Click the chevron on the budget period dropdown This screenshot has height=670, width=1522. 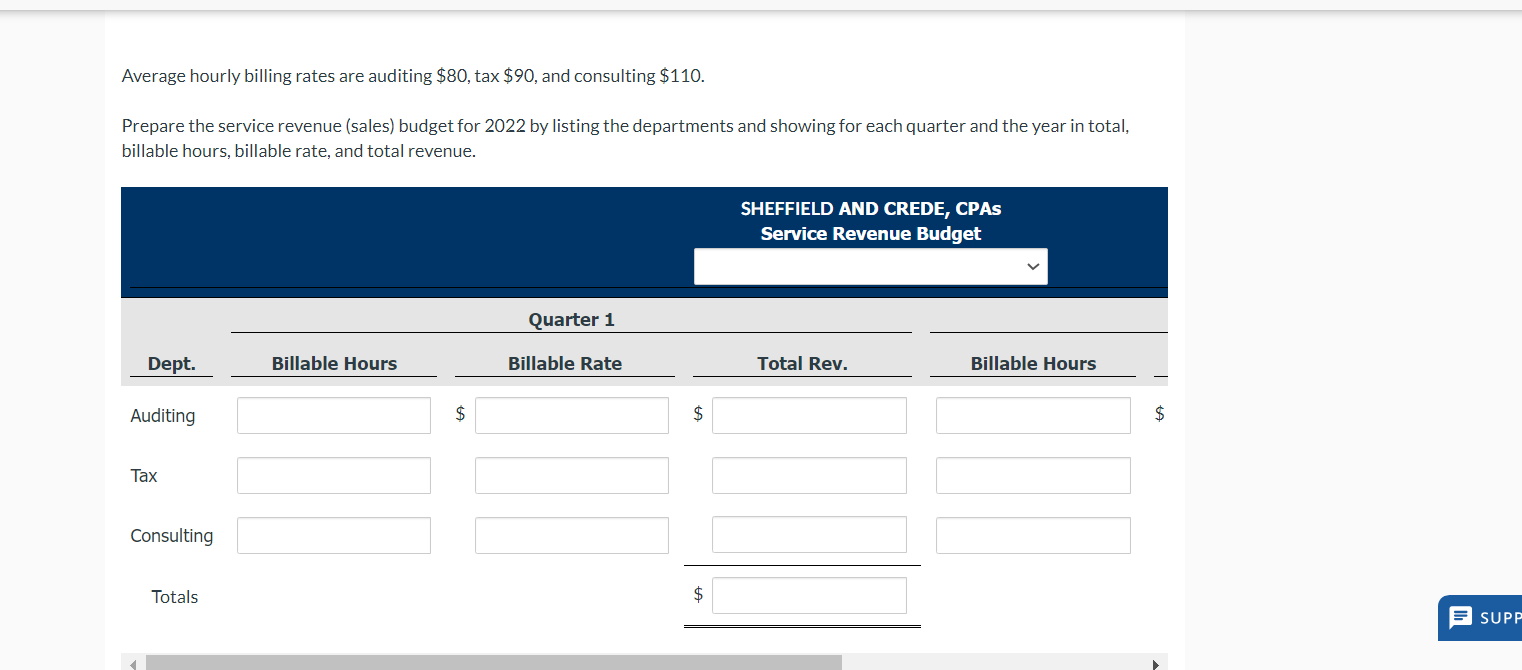1031,266
